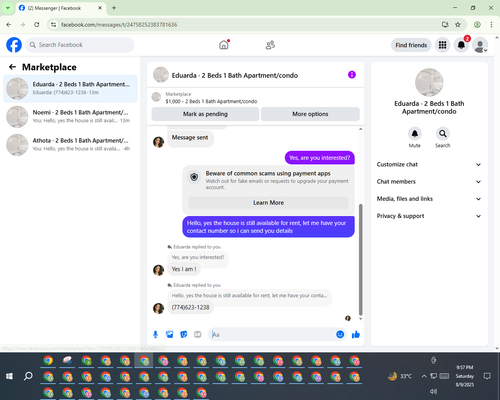This screenshot has width=500, height=400.
Task: Click the phone number message (774)623-1238
Action: [190, 307]
